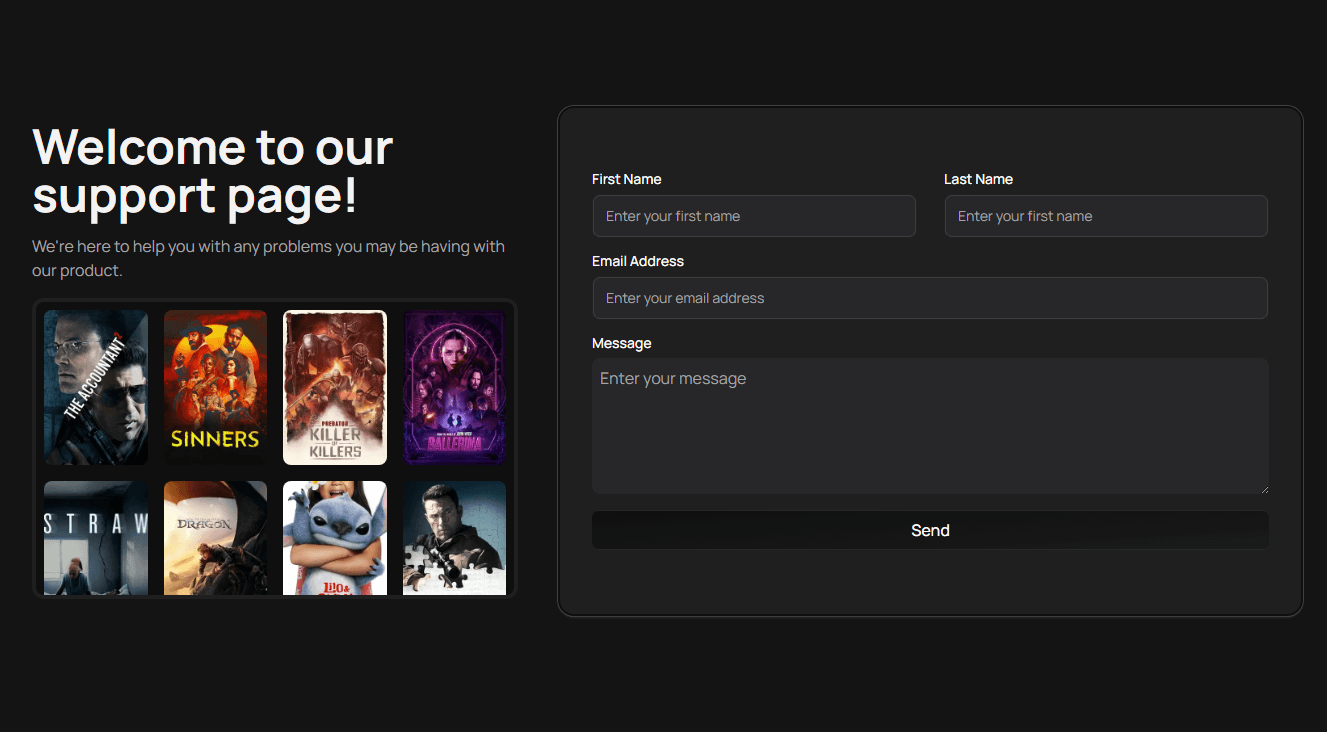Click the Welcome to our support page heading
Viewport: 1327px width, 732px height.
click(x=213, y=171)
